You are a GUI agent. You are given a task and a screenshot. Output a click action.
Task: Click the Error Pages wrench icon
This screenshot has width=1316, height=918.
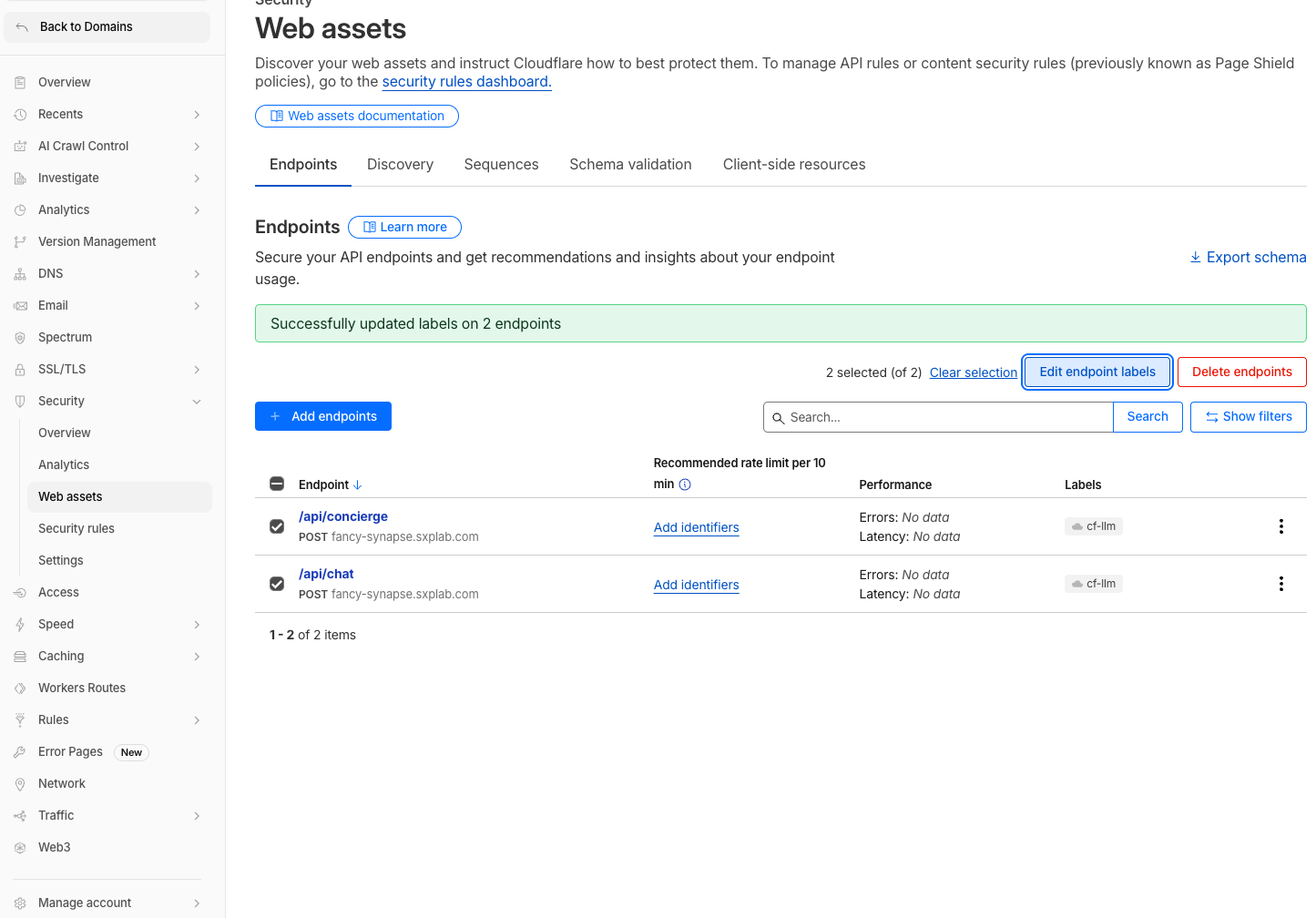20,752
